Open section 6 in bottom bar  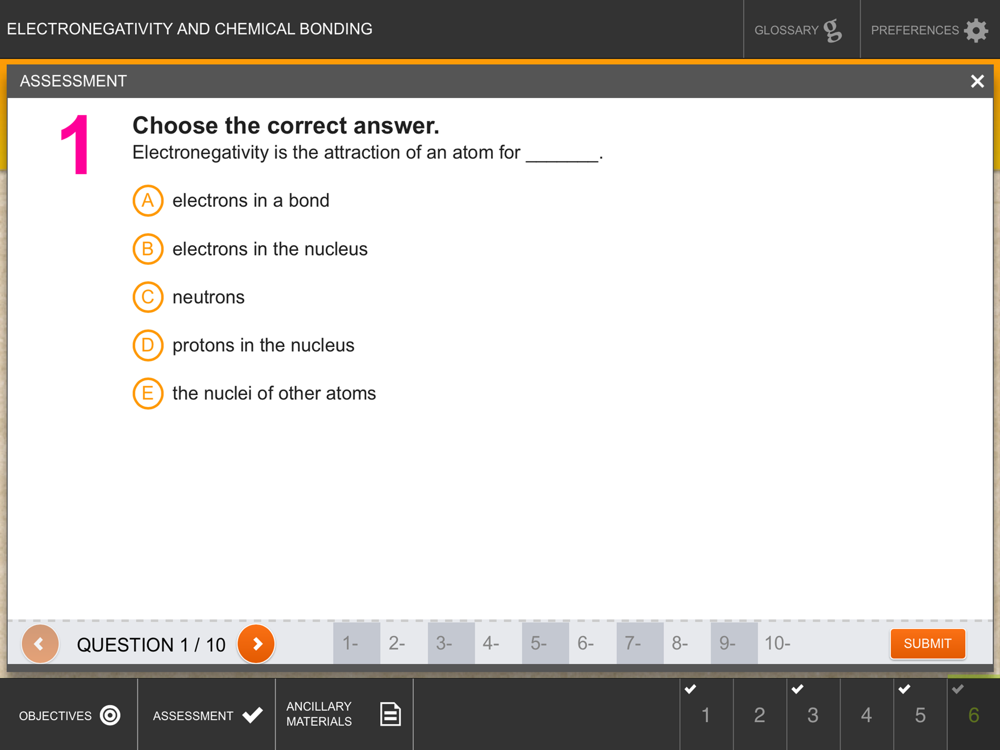(x=973, y=714)
